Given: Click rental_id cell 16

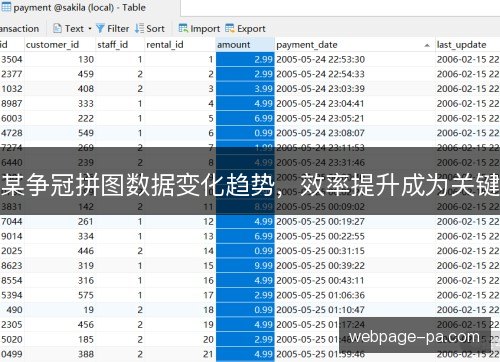Looking at the screenshot, I should [x=180, y=280].
